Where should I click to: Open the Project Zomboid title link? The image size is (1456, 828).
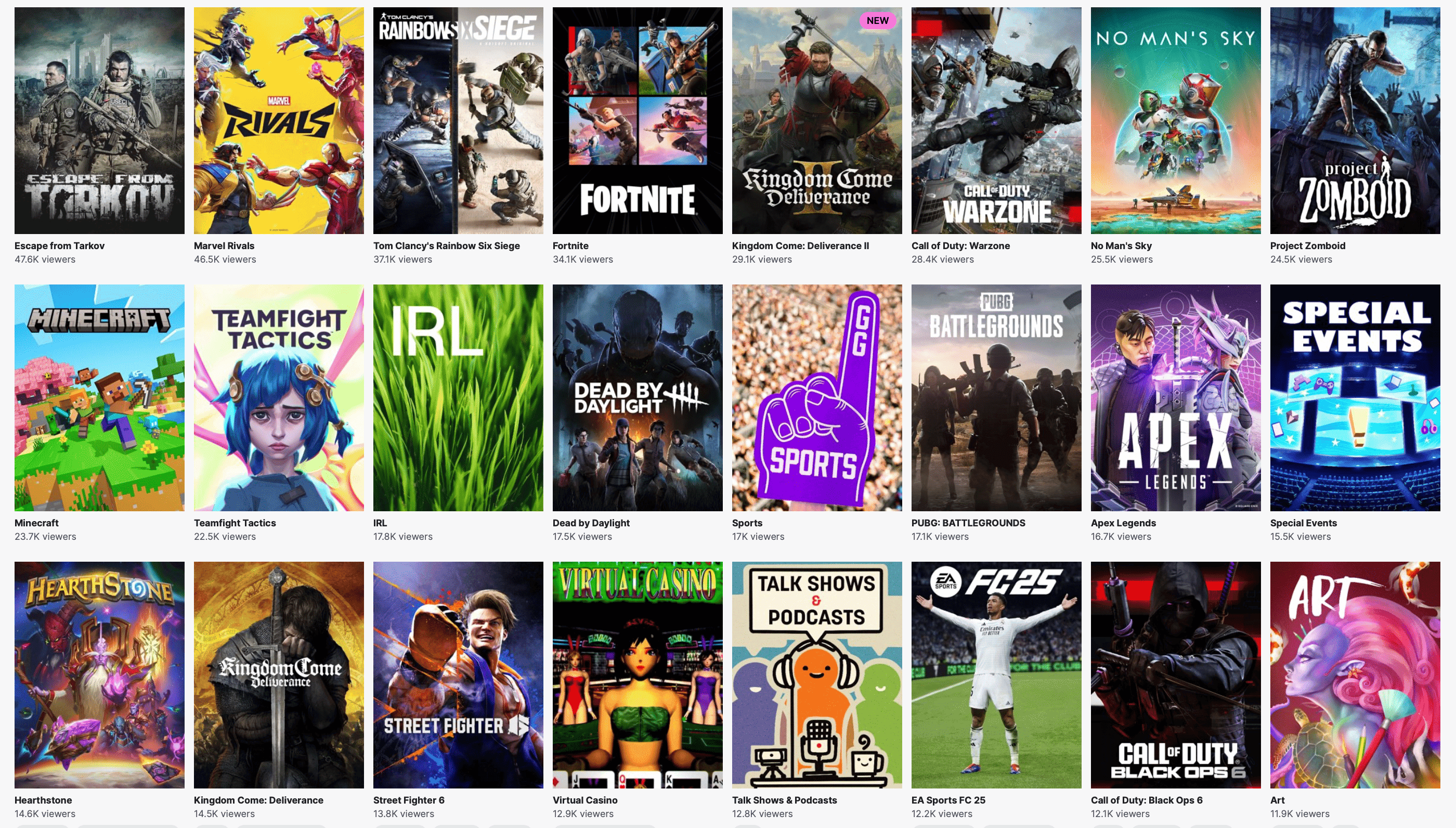coord(1307,245)
